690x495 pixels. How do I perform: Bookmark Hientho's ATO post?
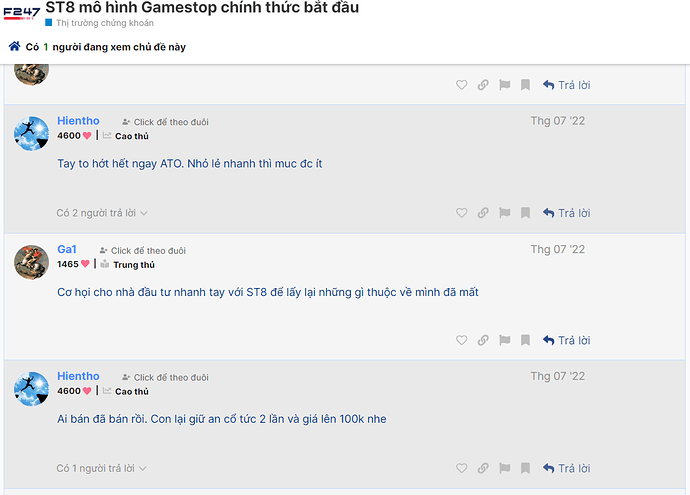(525, 213)
